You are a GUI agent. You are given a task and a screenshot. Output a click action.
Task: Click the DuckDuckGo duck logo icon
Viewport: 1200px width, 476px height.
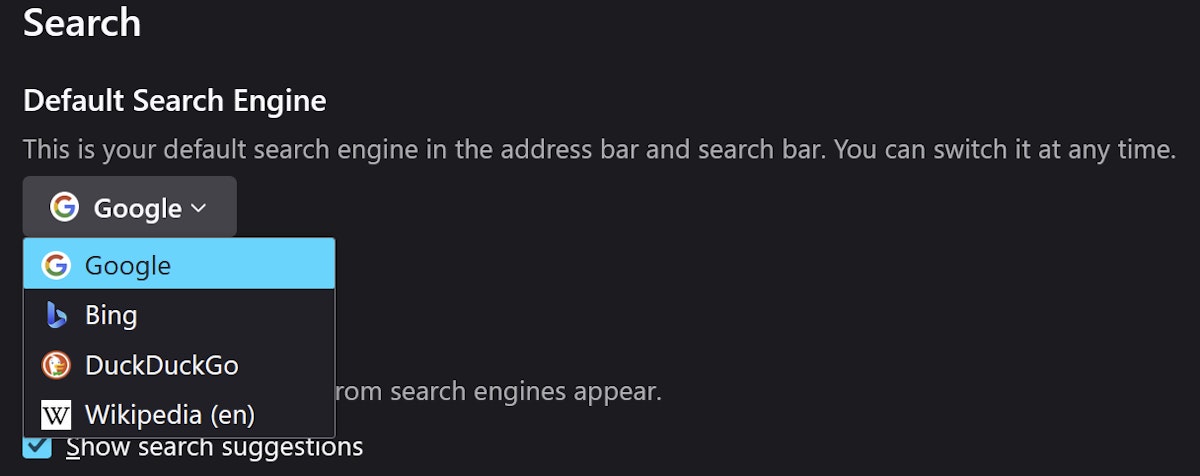pos(56,365)
